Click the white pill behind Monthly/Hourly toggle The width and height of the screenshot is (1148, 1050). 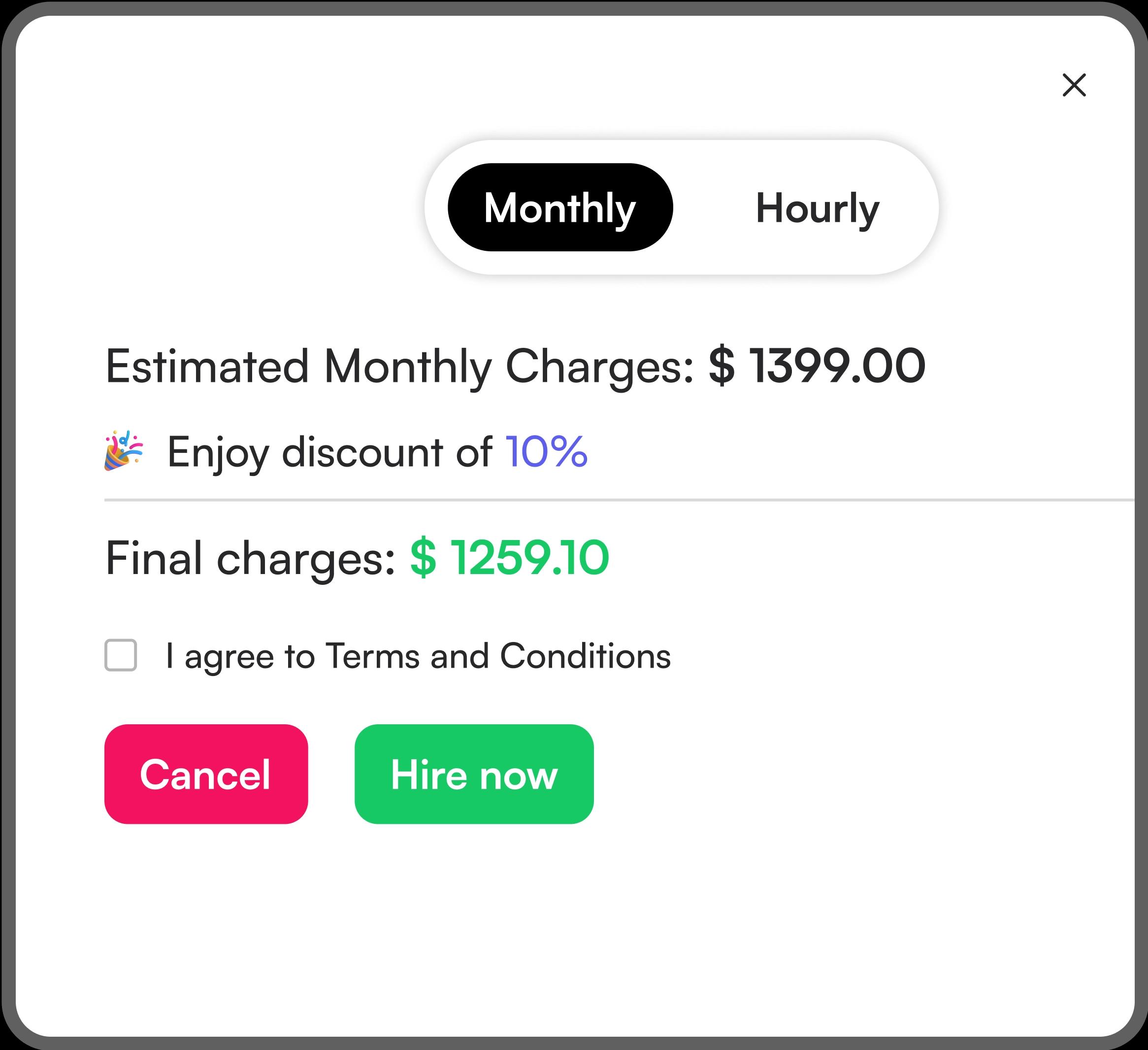click(x=682, y=207)
